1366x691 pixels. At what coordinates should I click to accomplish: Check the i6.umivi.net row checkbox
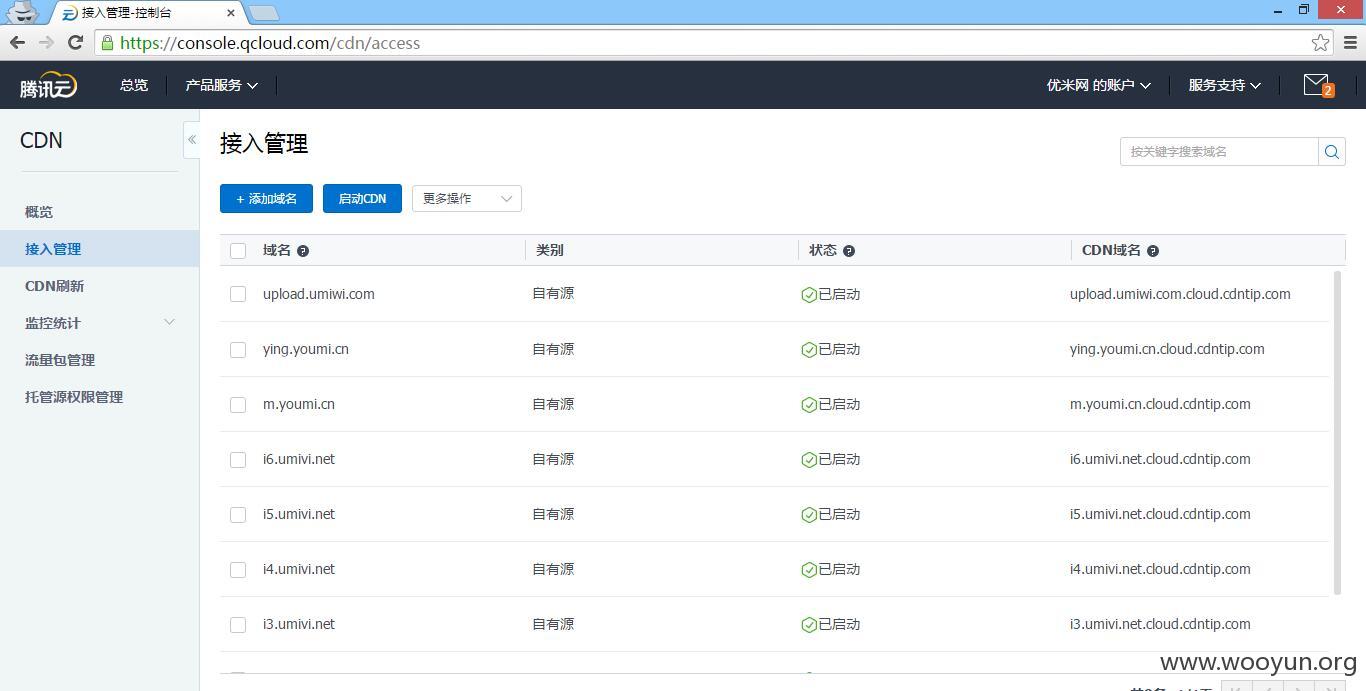(x=238, y=460)
